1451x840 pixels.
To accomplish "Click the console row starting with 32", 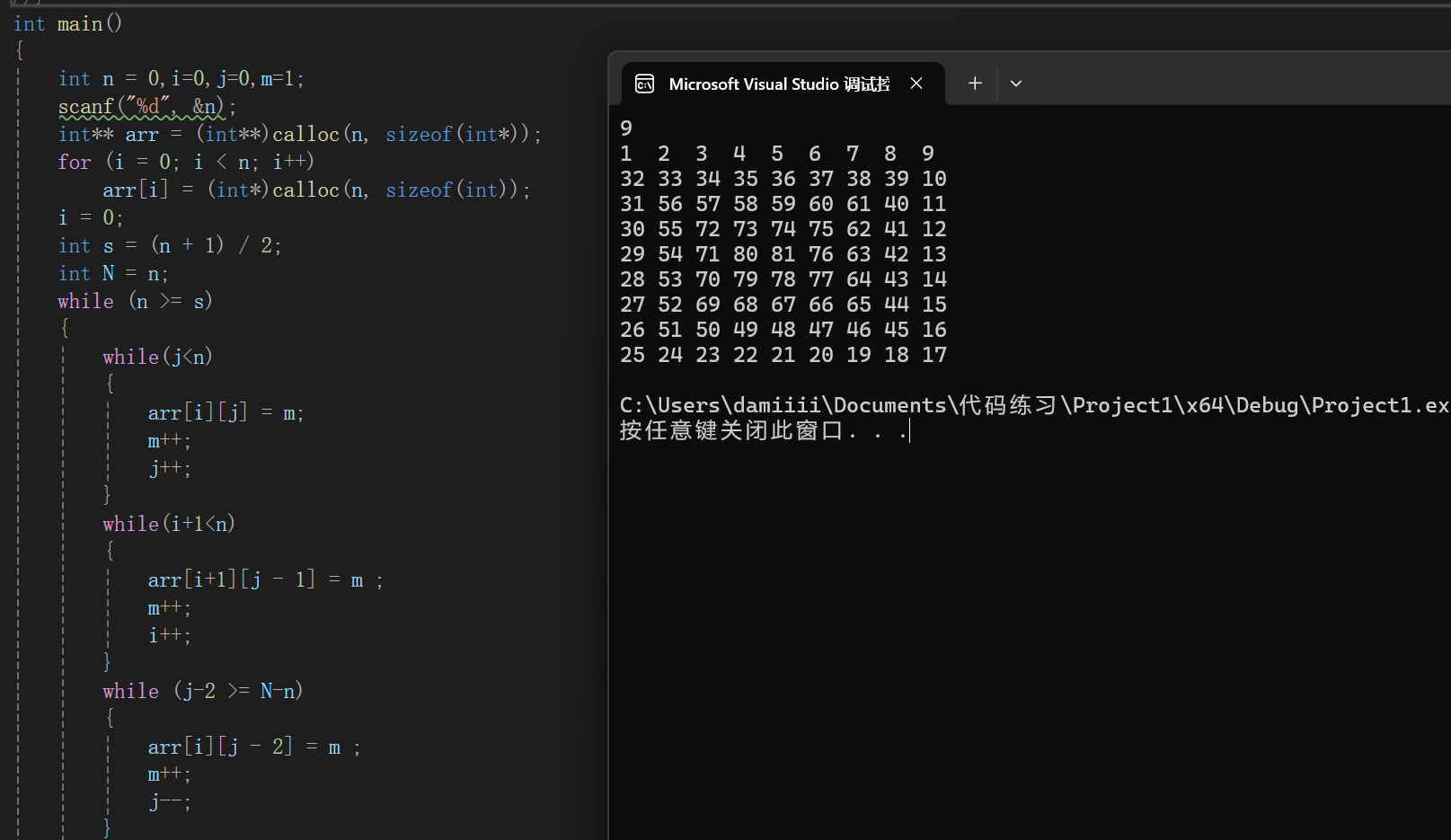I will [x=783, y=179].
